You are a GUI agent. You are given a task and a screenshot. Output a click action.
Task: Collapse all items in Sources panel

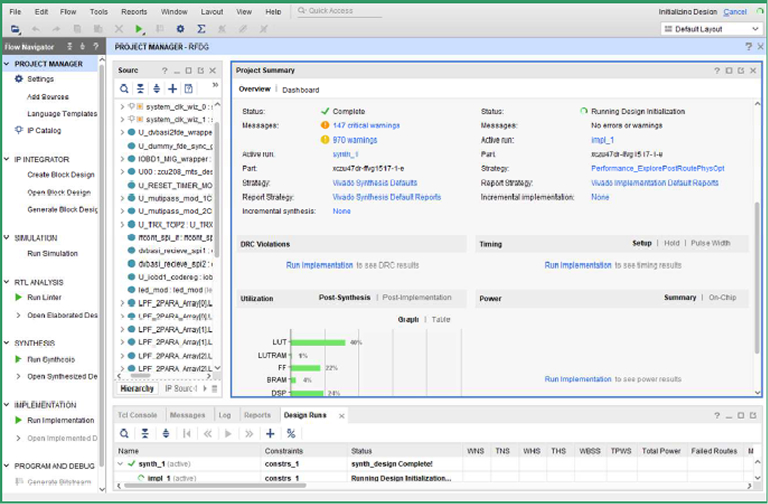[x=141, y=89]
